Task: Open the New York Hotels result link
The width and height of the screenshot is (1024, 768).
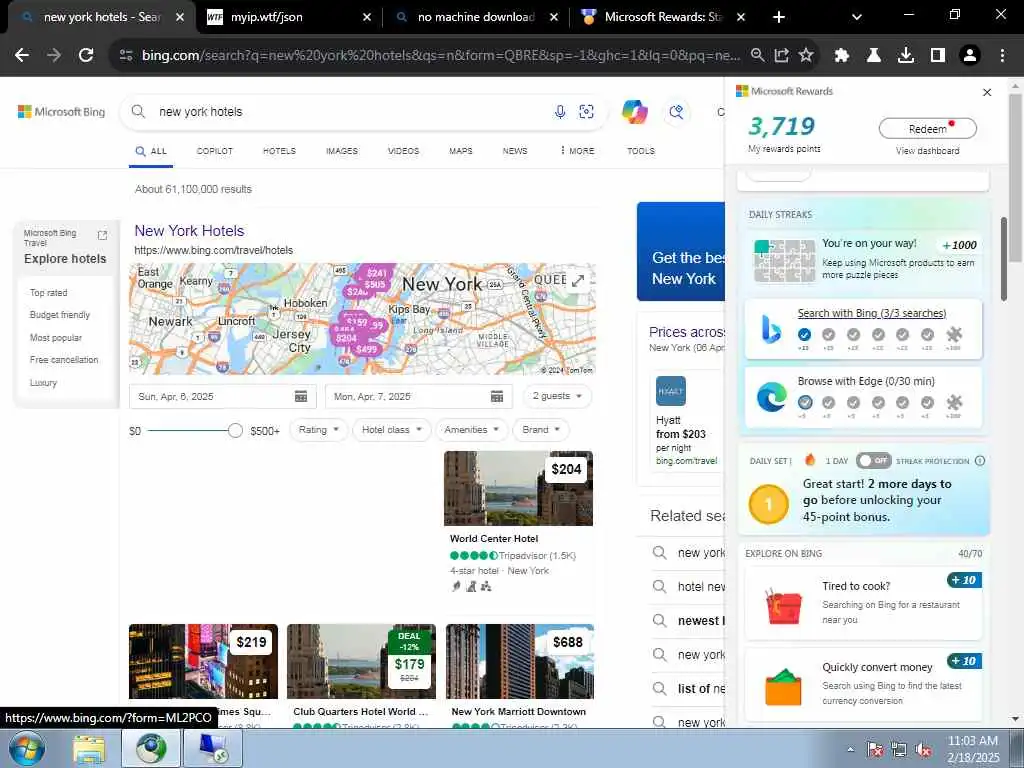Action: coord(189,231)
